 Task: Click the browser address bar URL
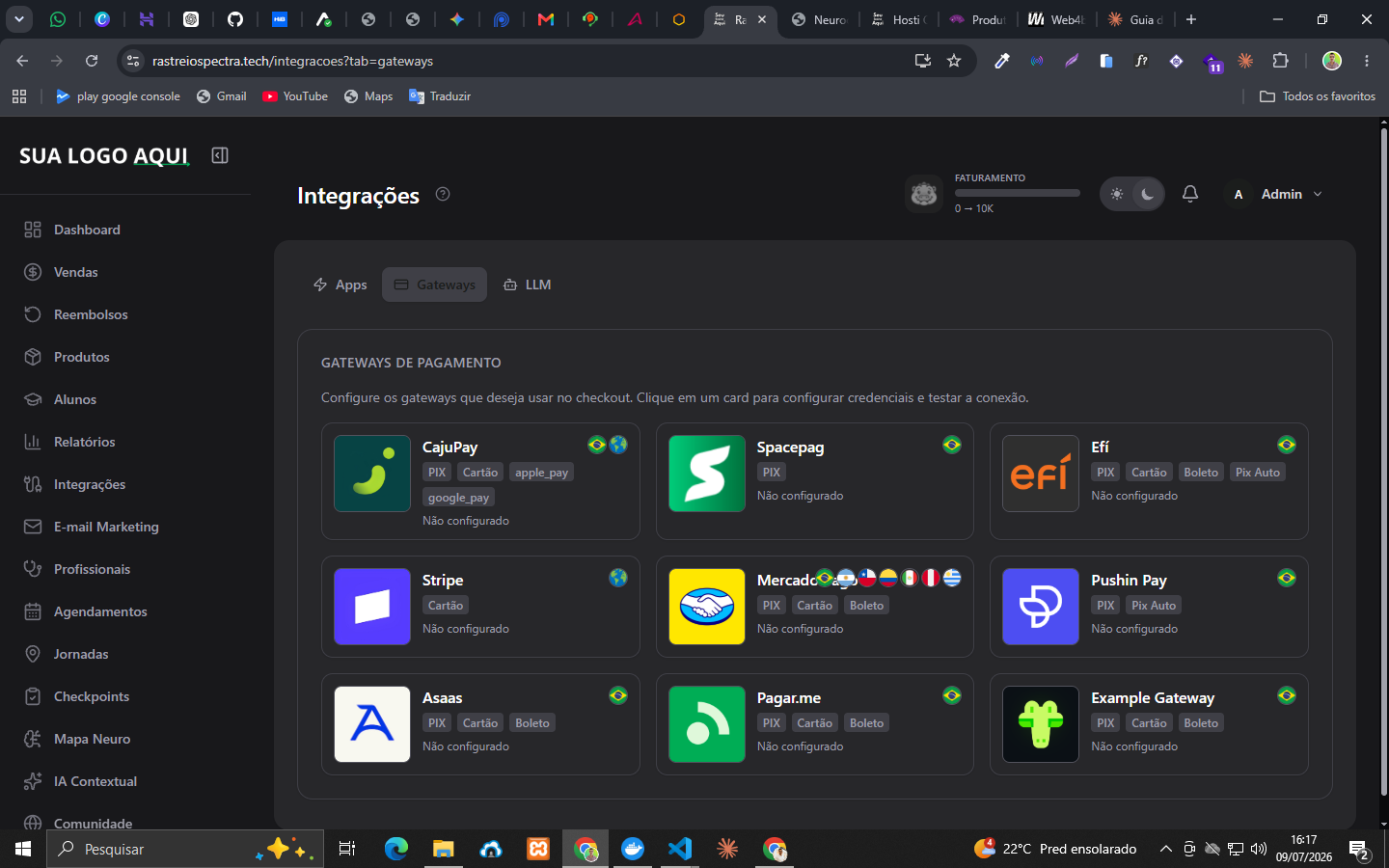[x=292, y=61]
